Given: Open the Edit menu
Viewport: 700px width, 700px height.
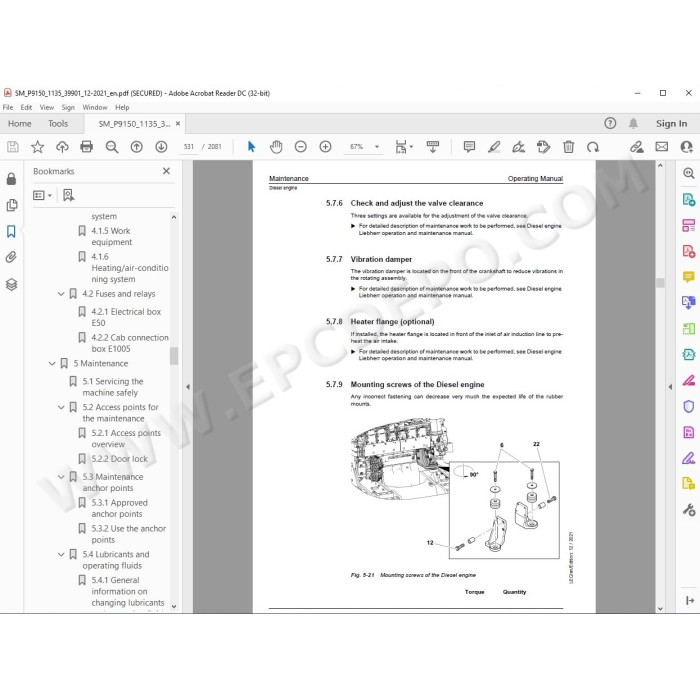Looking at the screenshot, I should click(26, 107).
